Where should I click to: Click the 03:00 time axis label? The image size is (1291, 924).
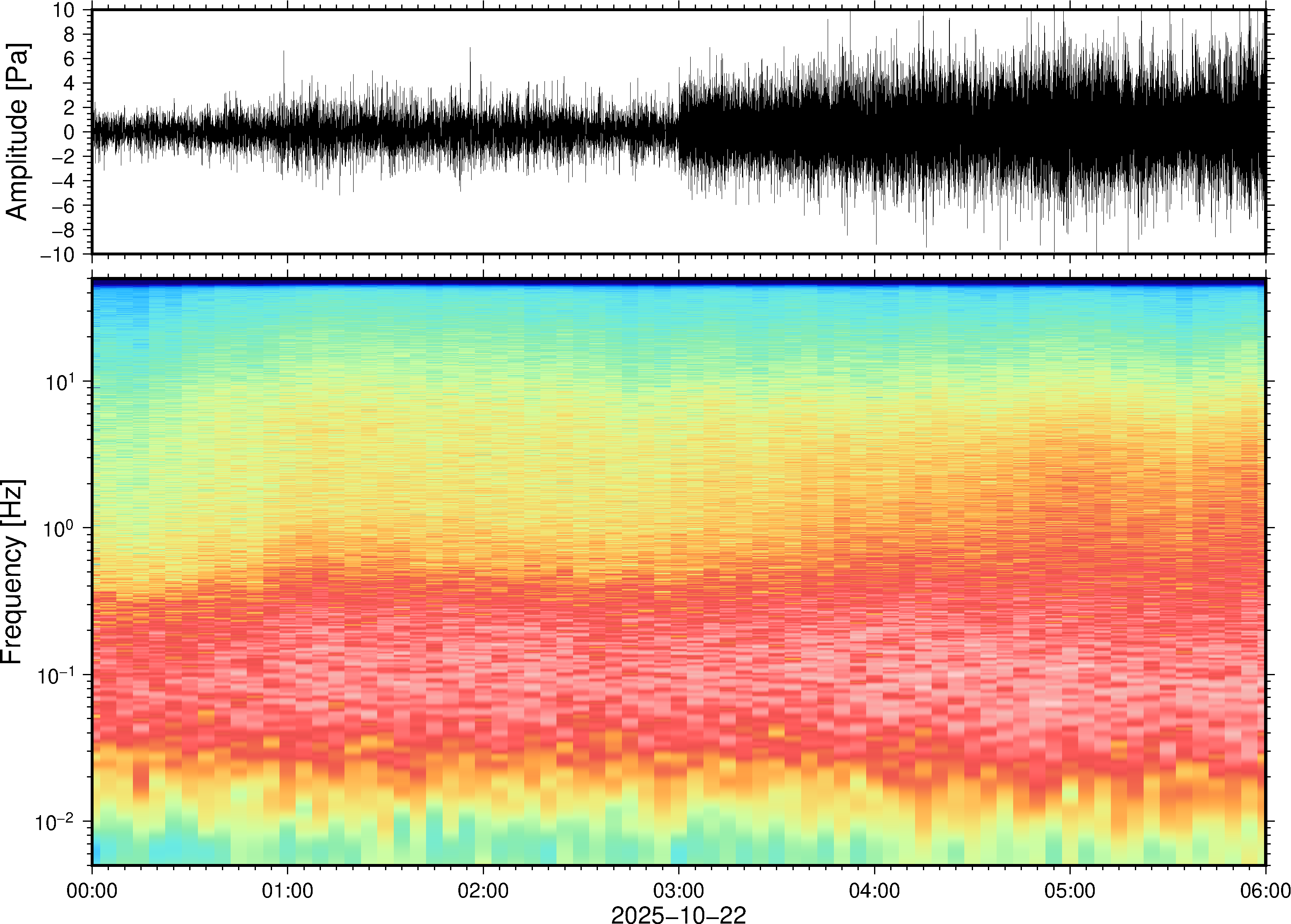(x=679, y=890)
